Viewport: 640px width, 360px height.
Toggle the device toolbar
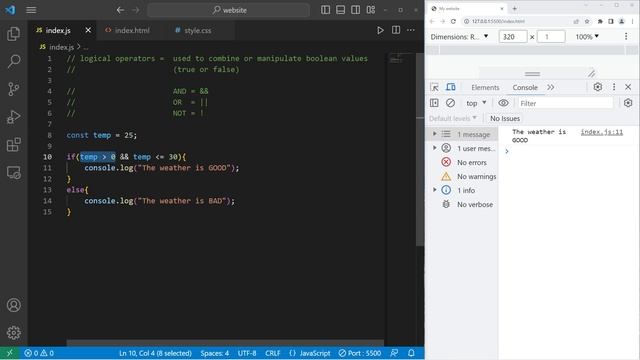click(x=451, y=87)
